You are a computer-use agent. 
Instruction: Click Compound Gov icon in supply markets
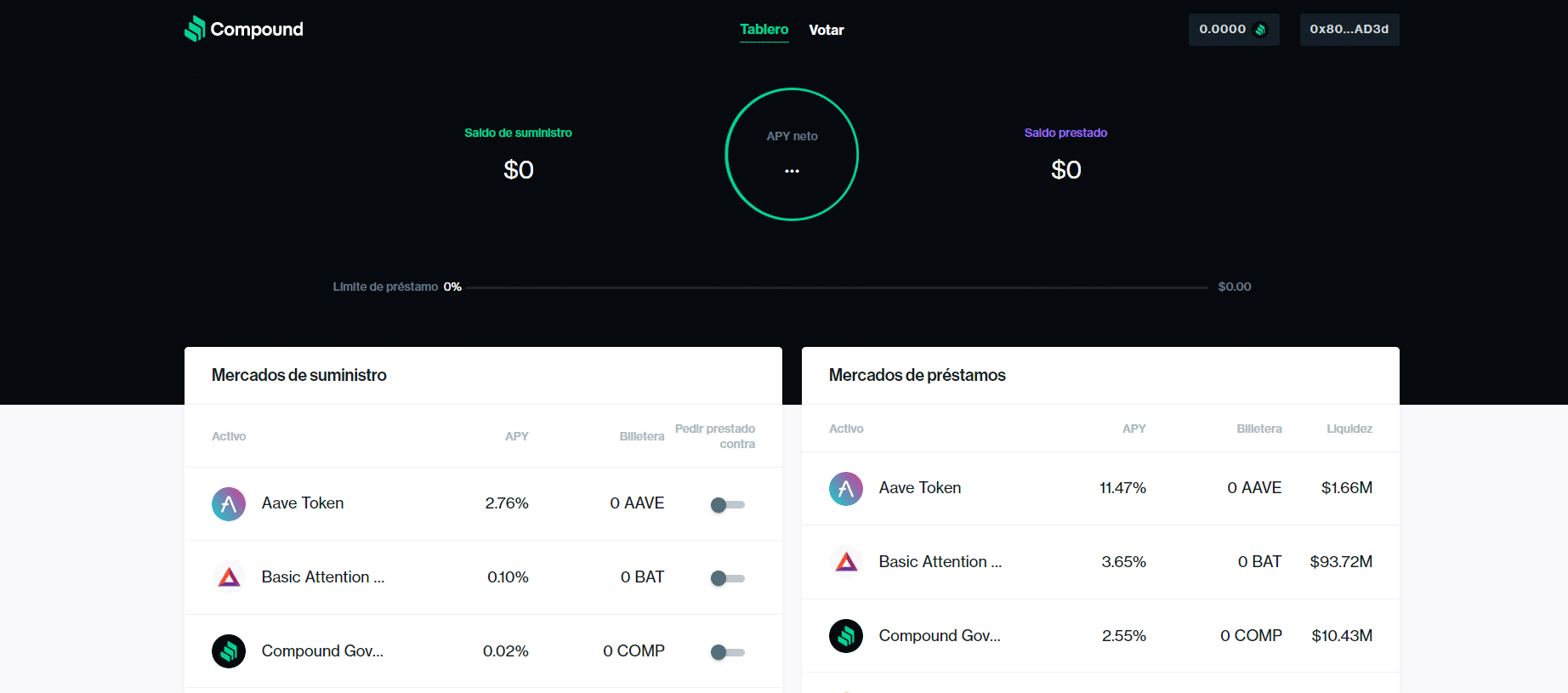pyautogui.click(x=229, y=651)
